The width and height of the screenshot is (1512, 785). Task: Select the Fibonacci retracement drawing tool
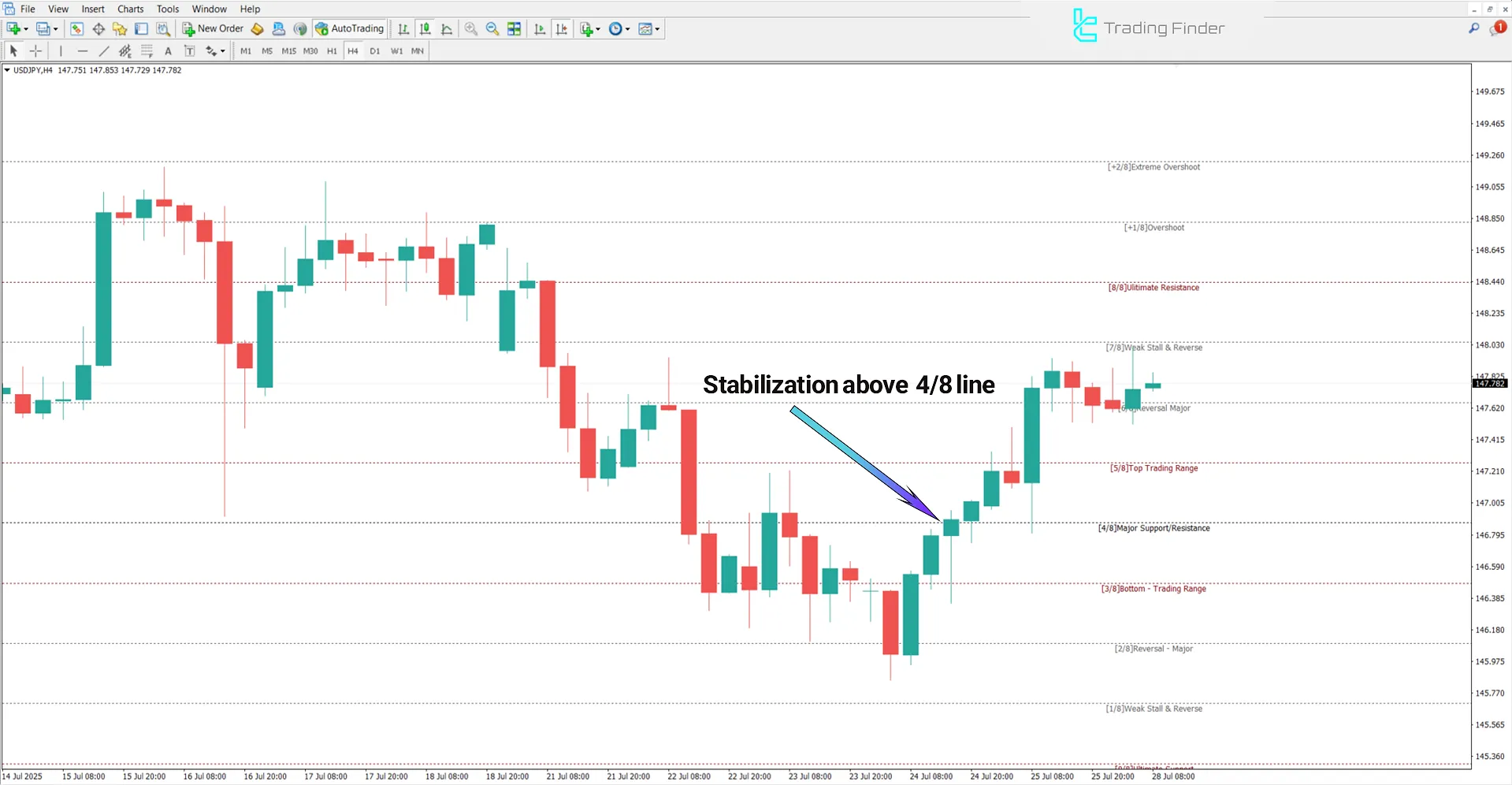[147, 50]
